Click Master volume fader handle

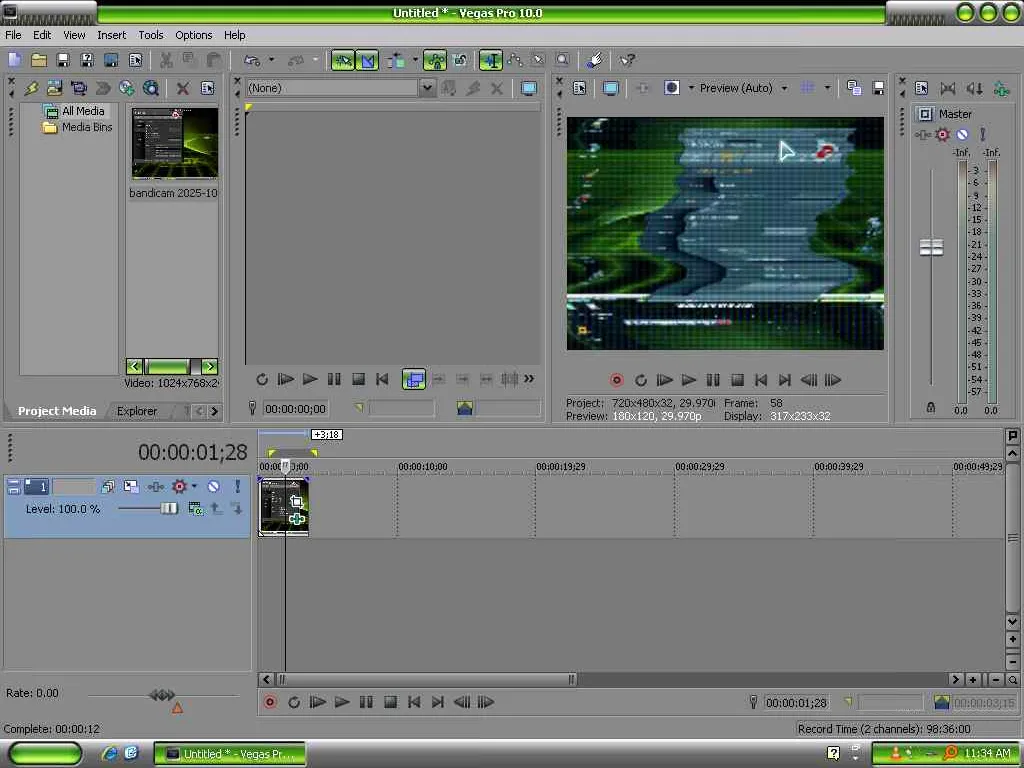coord(931,248)
